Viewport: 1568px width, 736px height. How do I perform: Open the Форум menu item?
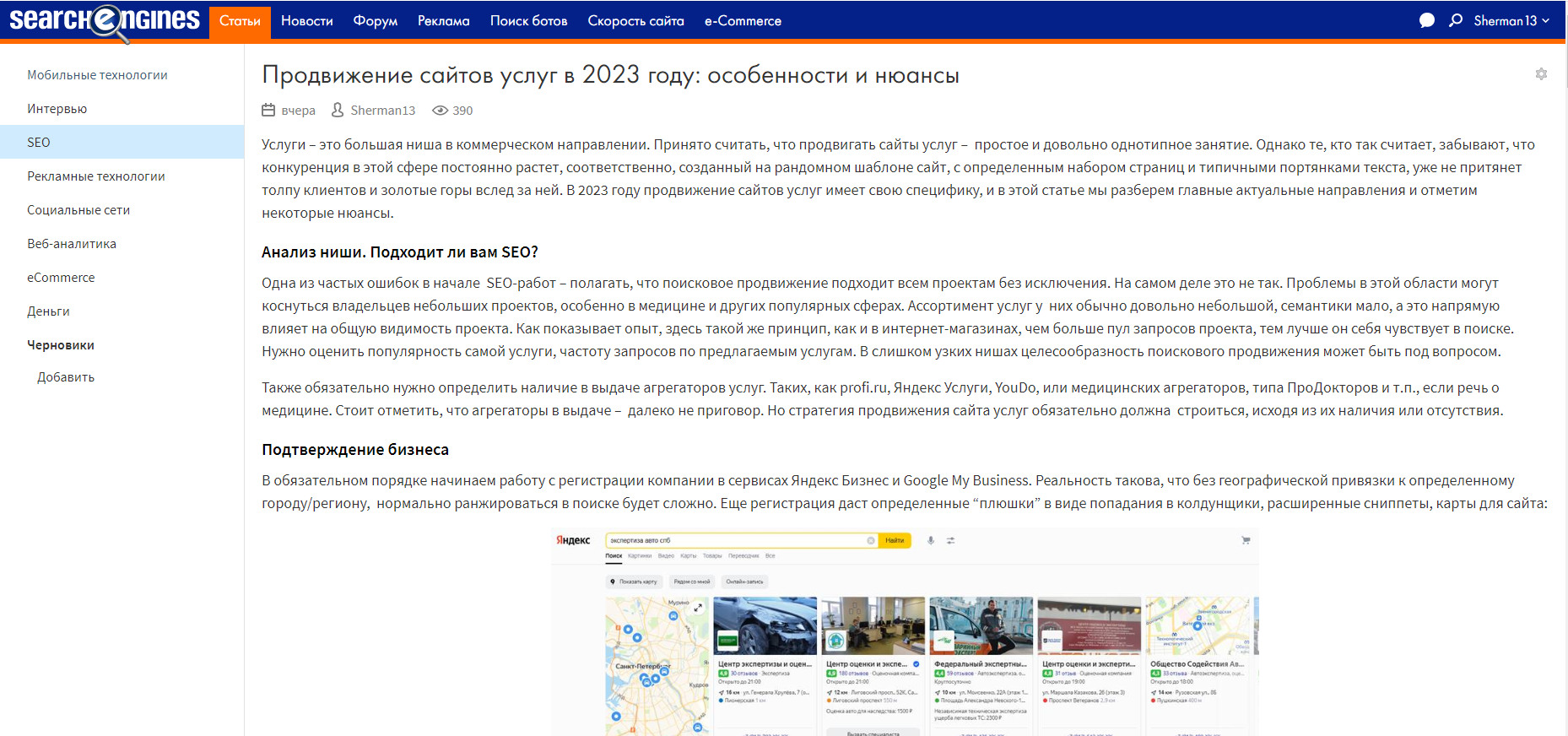point(376,21)
